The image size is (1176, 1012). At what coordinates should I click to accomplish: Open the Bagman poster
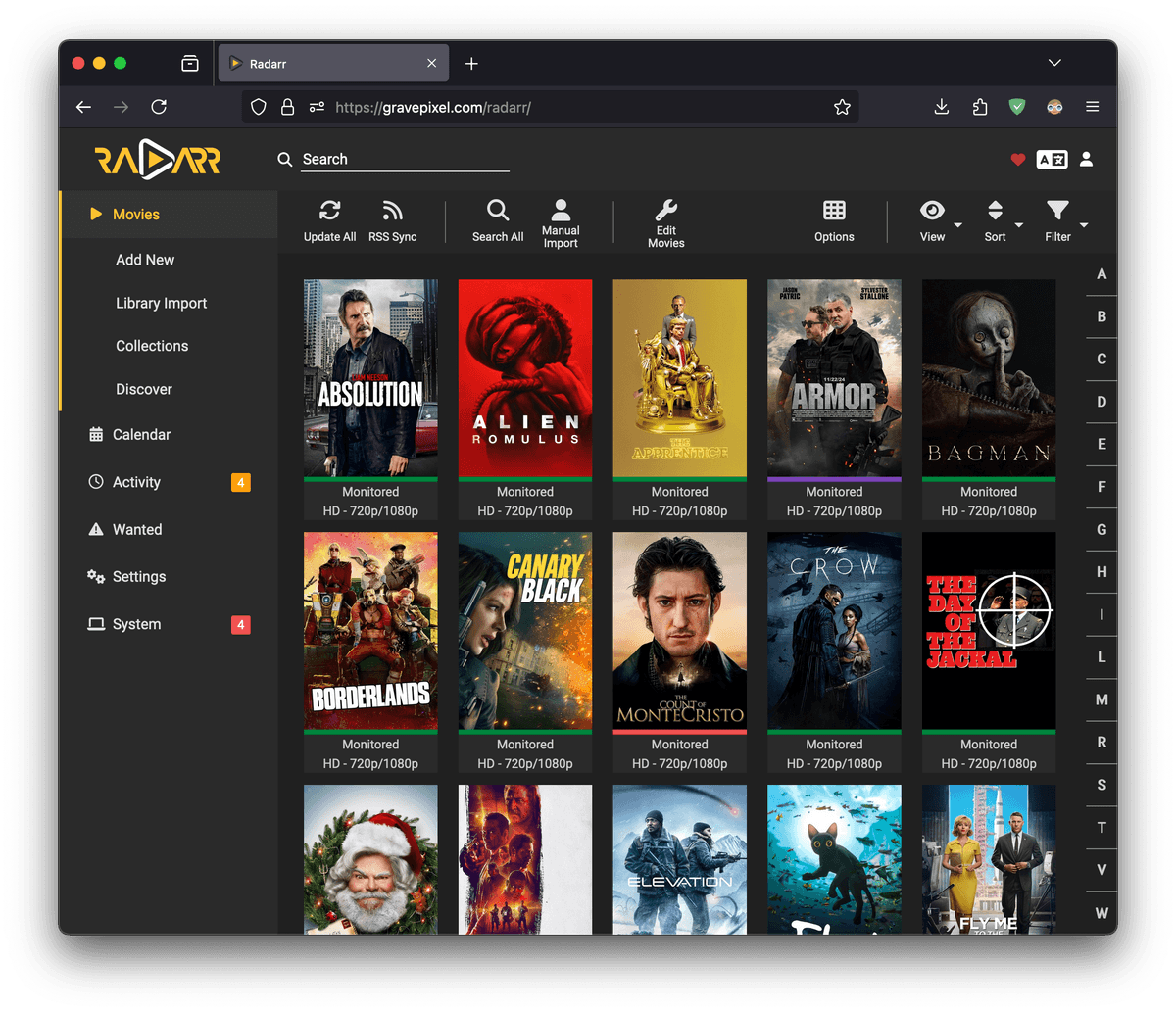(x=989, y=378)
